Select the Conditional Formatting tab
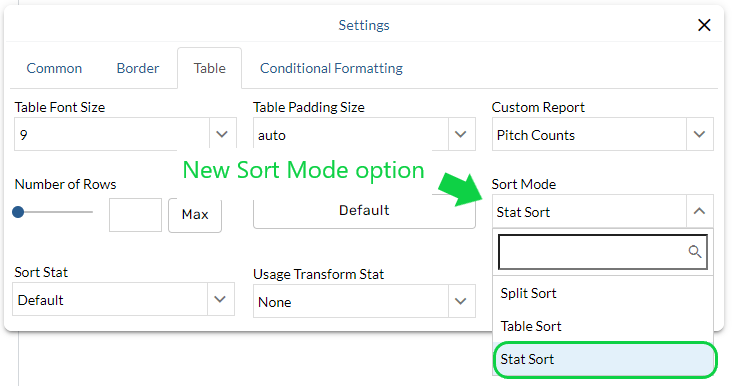Viewport: 736px width, 386px height. (x=331, y=69)
